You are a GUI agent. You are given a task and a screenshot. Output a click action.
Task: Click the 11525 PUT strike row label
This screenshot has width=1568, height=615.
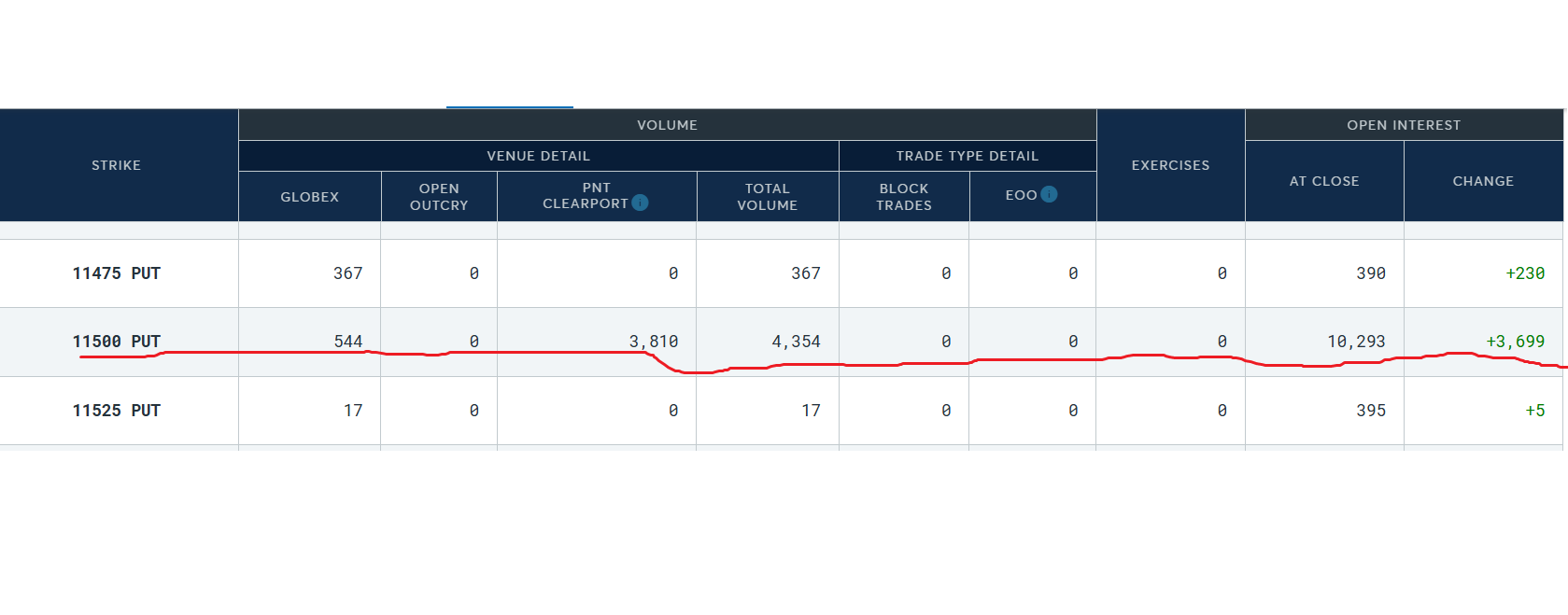click(x=117, y=411)
